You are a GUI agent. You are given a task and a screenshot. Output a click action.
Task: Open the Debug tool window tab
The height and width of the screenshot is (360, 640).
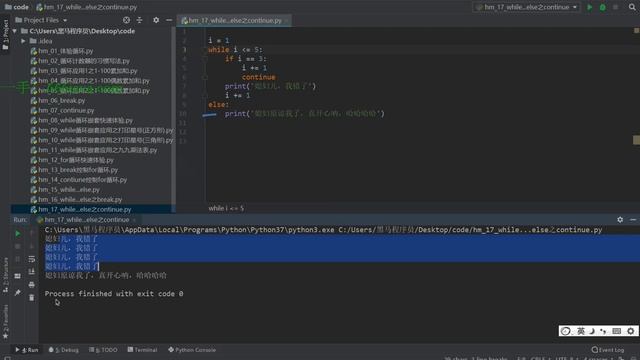(x=64, y=350)
